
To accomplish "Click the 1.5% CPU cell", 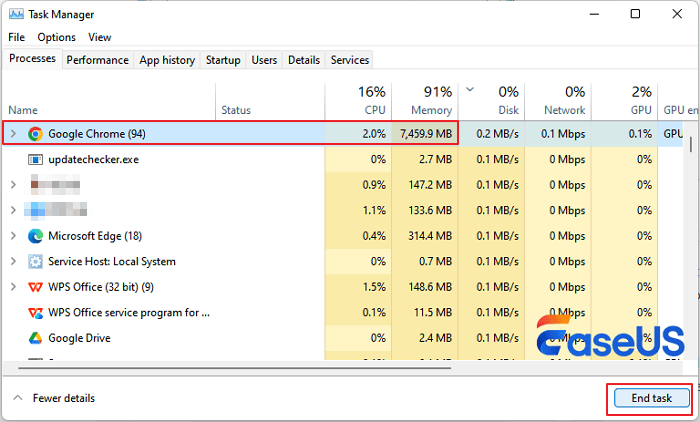I will [x=374, y=287].
